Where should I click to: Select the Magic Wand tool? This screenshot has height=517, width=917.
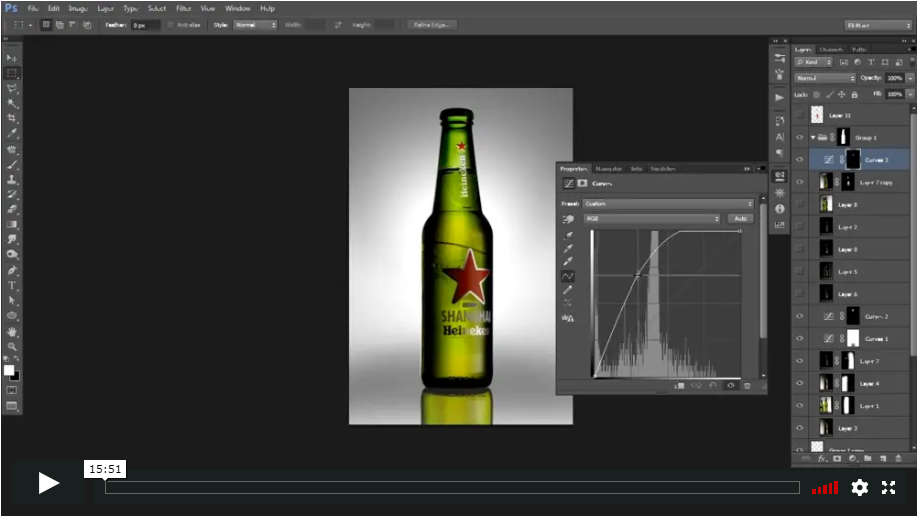(x=12, y=104)
